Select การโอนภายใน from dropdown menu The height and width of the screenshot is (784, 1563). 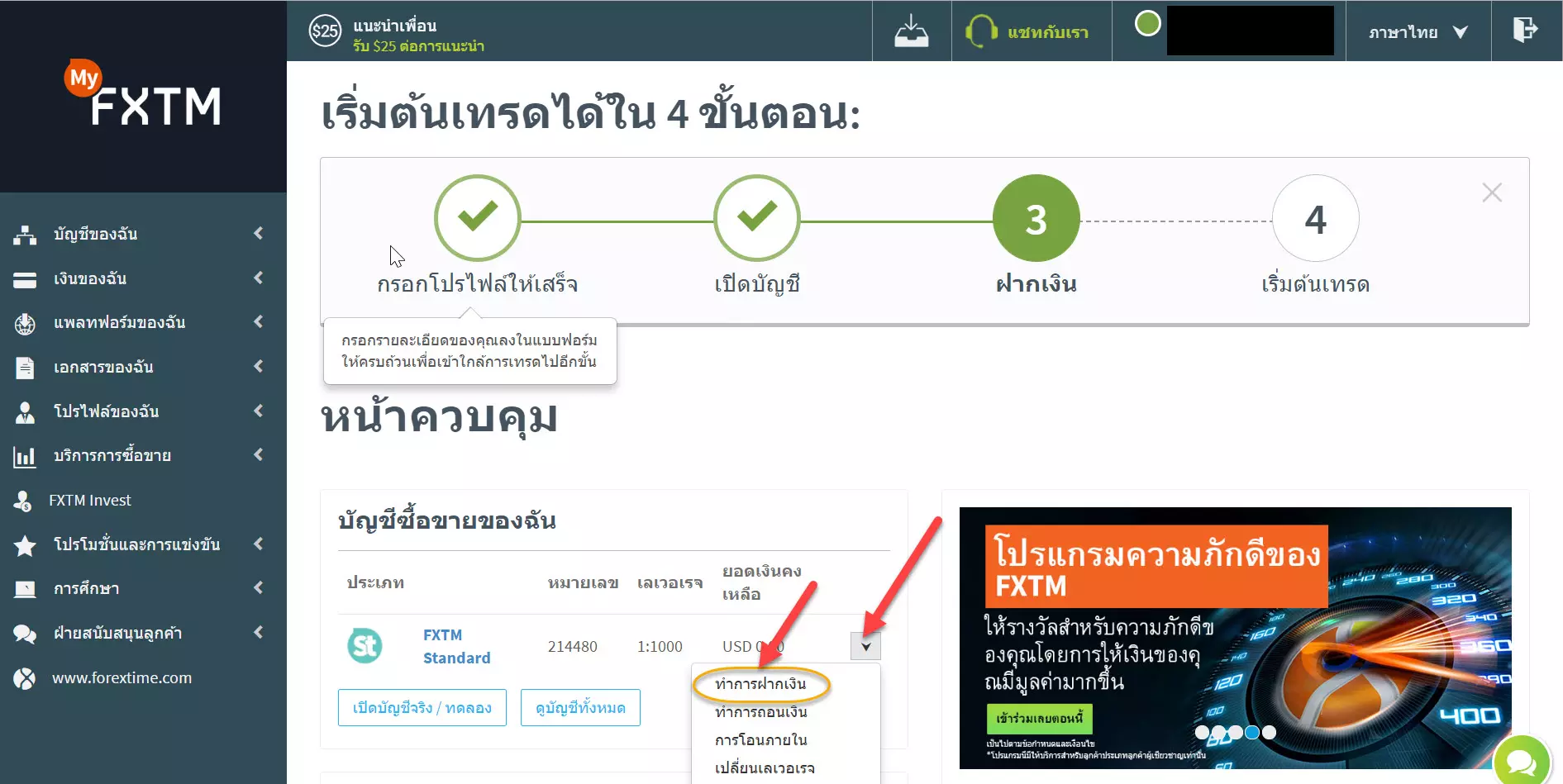pos(760,740)
